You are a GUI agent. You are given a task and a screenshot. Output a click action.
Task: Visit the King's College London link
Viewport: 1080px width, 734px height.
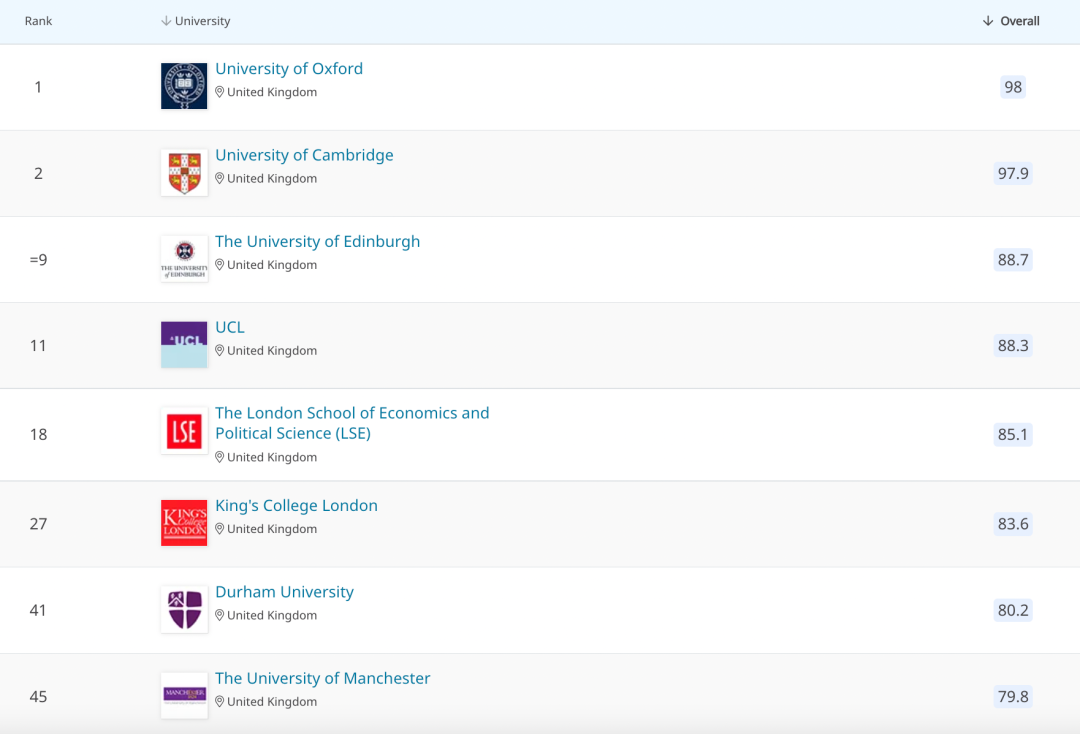tap(296, 505)
